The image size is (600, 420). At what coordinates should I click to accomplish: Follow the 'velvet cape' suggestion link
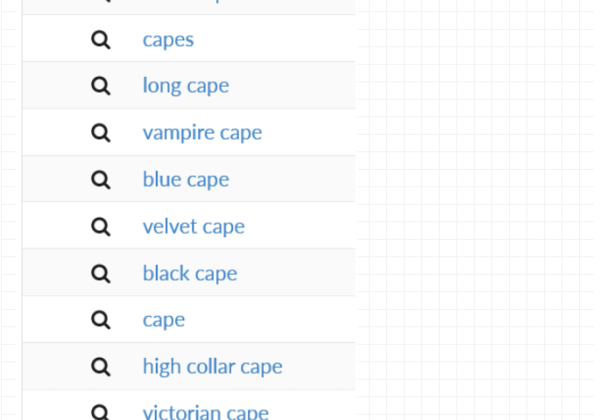pyautogui.click(x=194, y=226)
